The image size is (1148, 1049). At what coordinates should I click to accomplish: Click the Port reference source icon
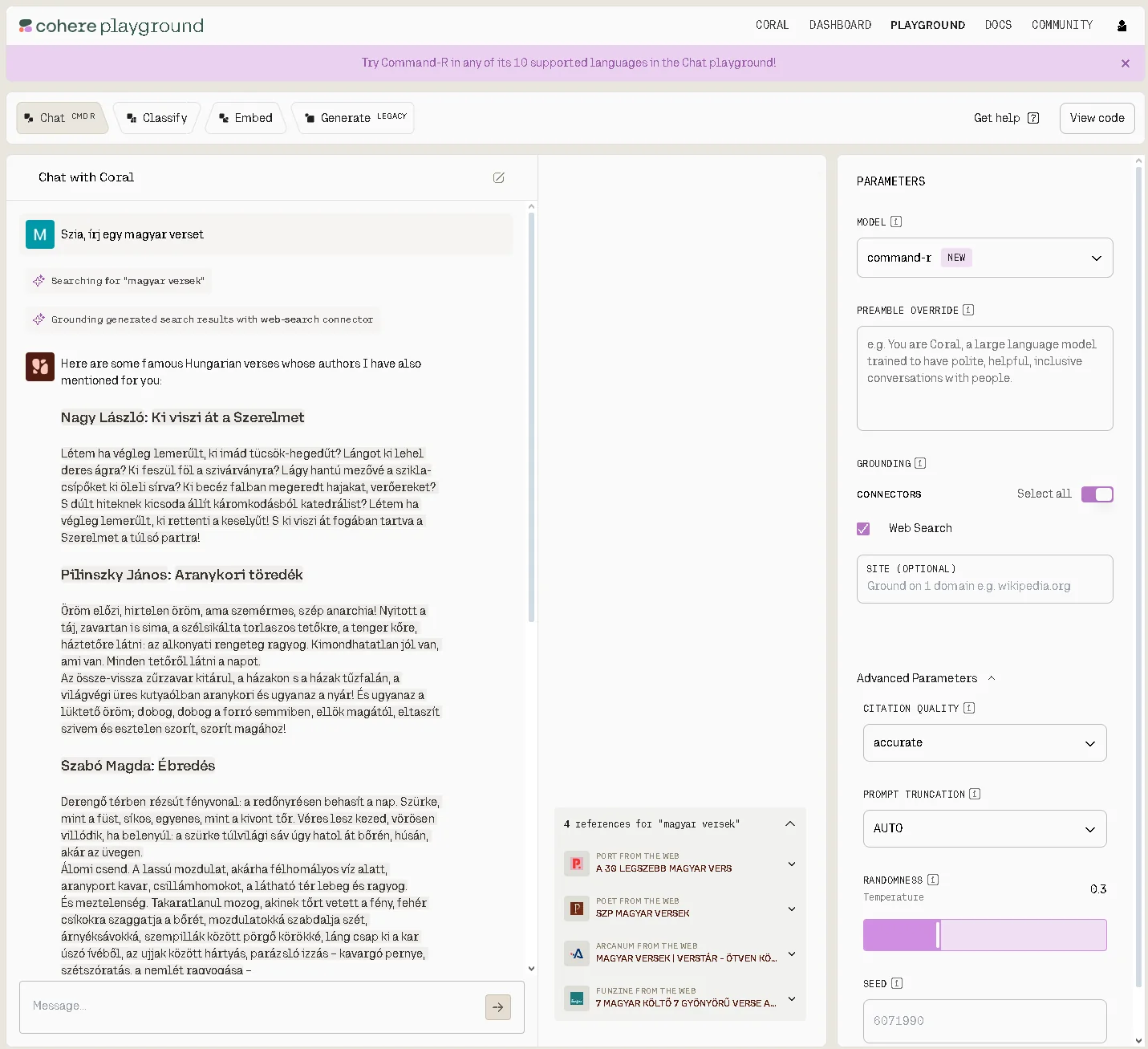point(577,864)
